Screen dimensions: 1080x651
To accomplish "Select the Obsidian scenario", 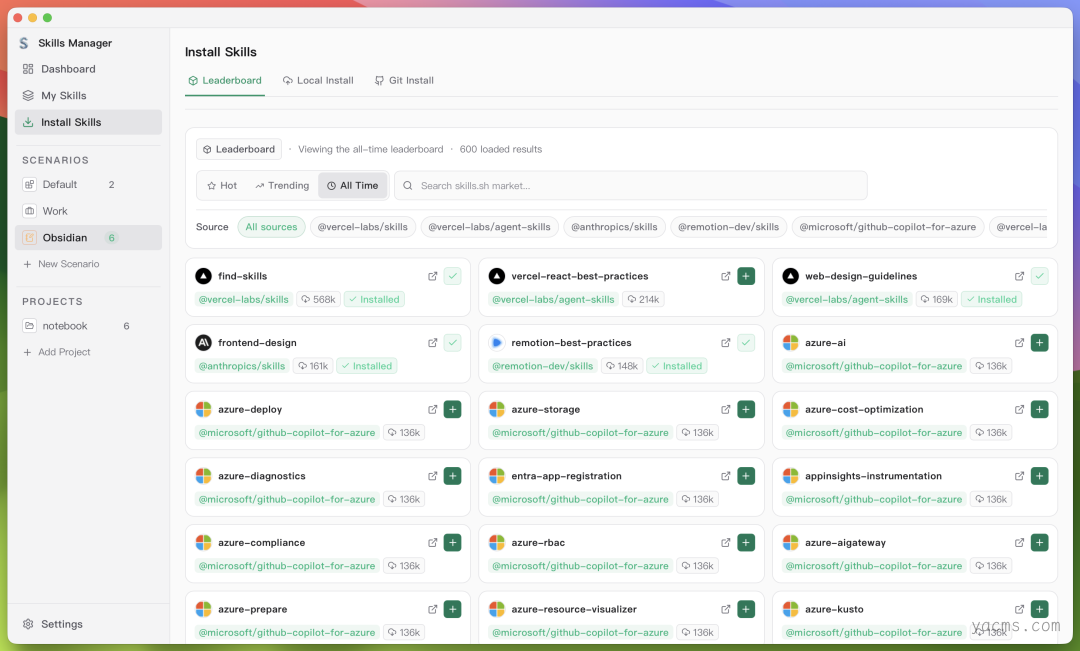I will [x=88, y=238].
